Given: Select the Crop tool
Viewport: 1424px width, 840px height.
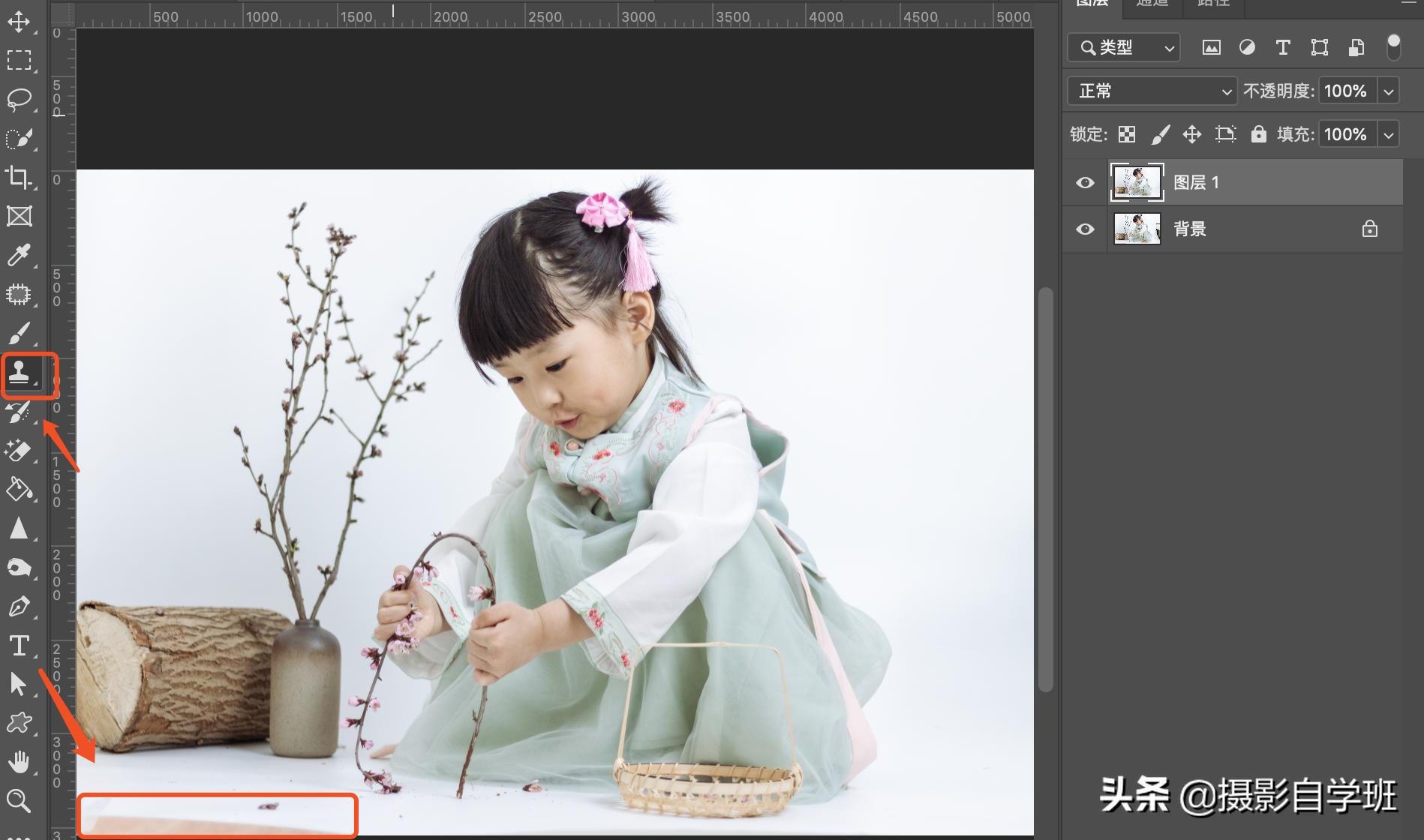Looking at the screenshot, I should [19, 178].
